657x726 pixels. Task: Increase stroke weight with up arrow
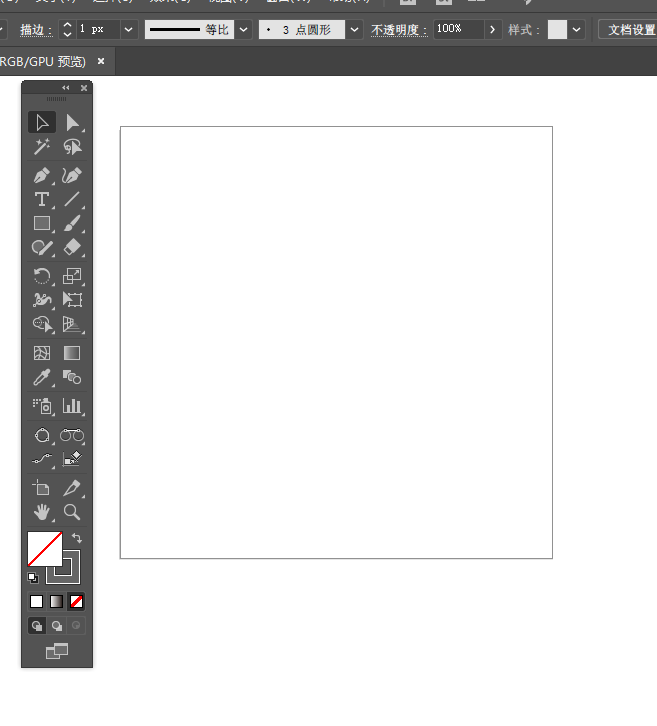67,25
